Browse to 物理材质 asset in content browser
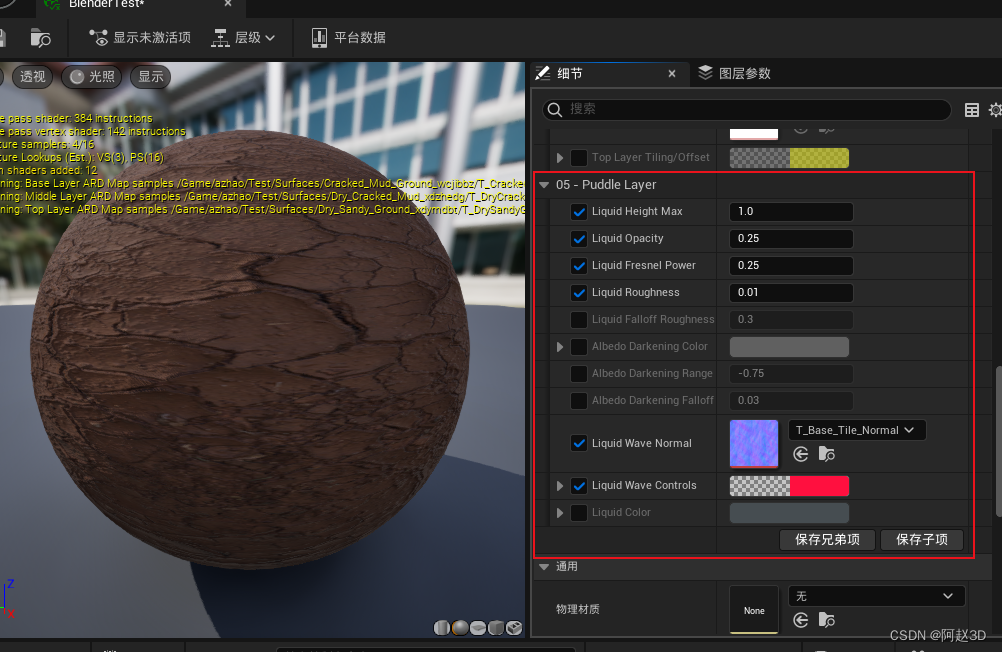Screen dimensions: 1002x652 [x=827, y=620]
